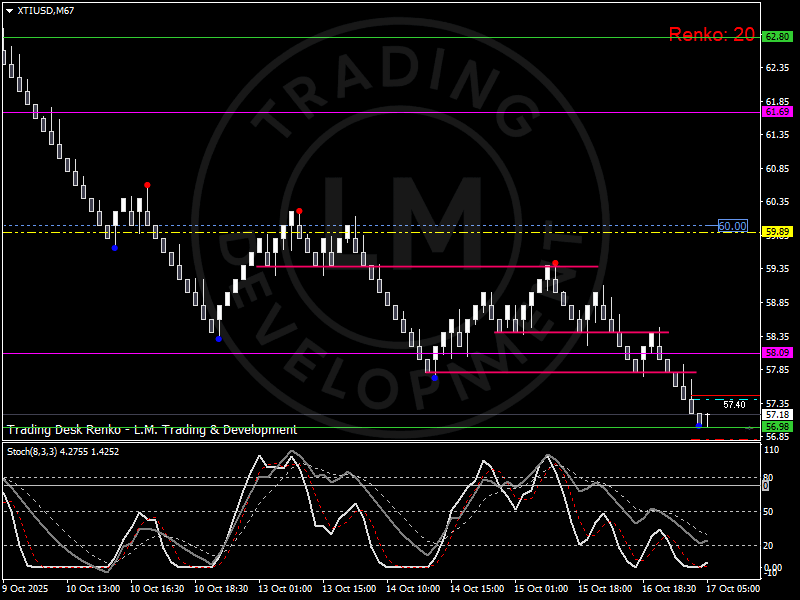Click the yellow 59.89 price tag
The image size is (800, 600).
point(777,232)
